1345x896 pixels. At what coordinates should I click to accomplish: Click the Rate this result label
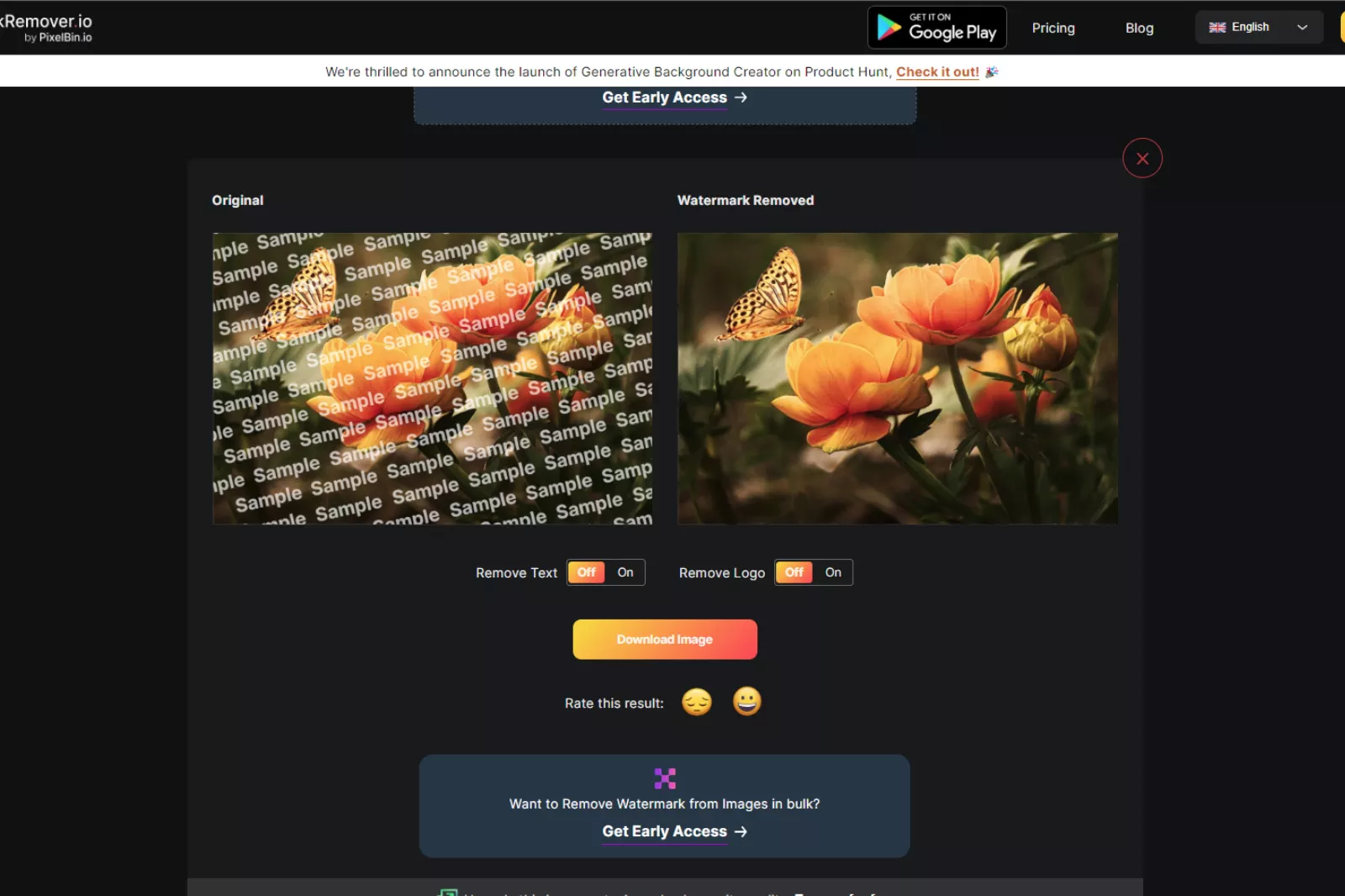point(614,704)
